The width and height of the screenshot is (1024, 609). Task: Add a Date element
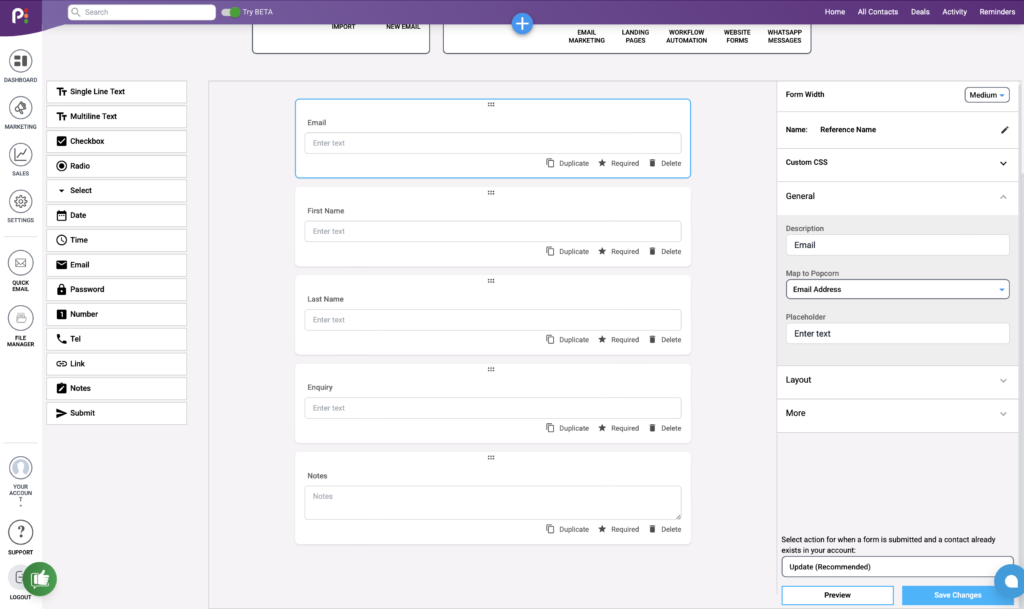click(116, 215)
